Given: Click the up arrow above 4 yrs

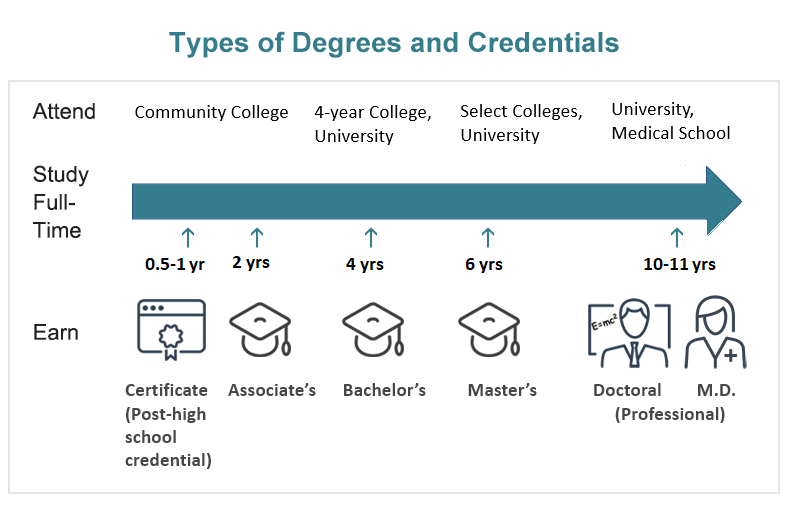Looking at the screenshot, I should click(x=371, y=238).
